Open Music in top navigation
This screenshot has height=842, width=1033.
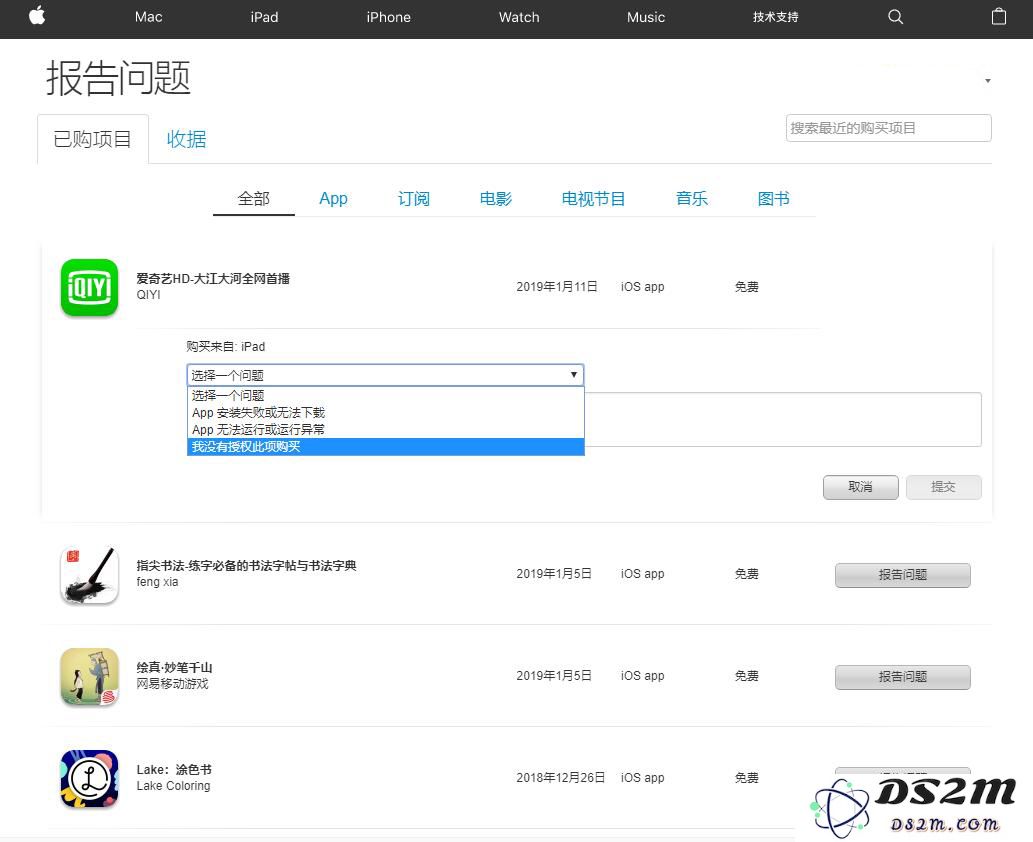pyautogui.click(x=646, y=17)
